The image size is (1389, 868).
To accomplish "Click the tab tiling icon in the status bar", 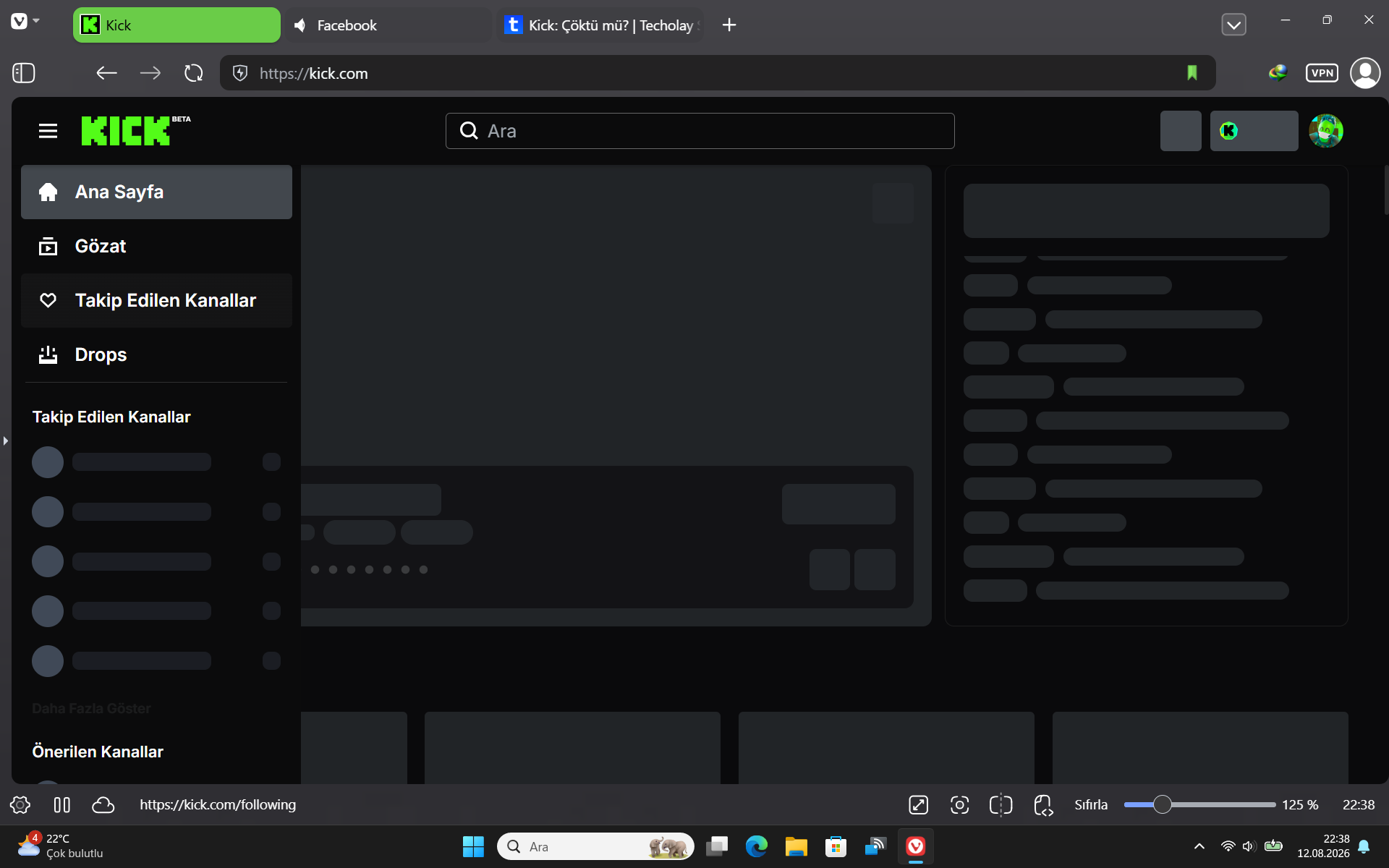I will click(x=62, y=804).
